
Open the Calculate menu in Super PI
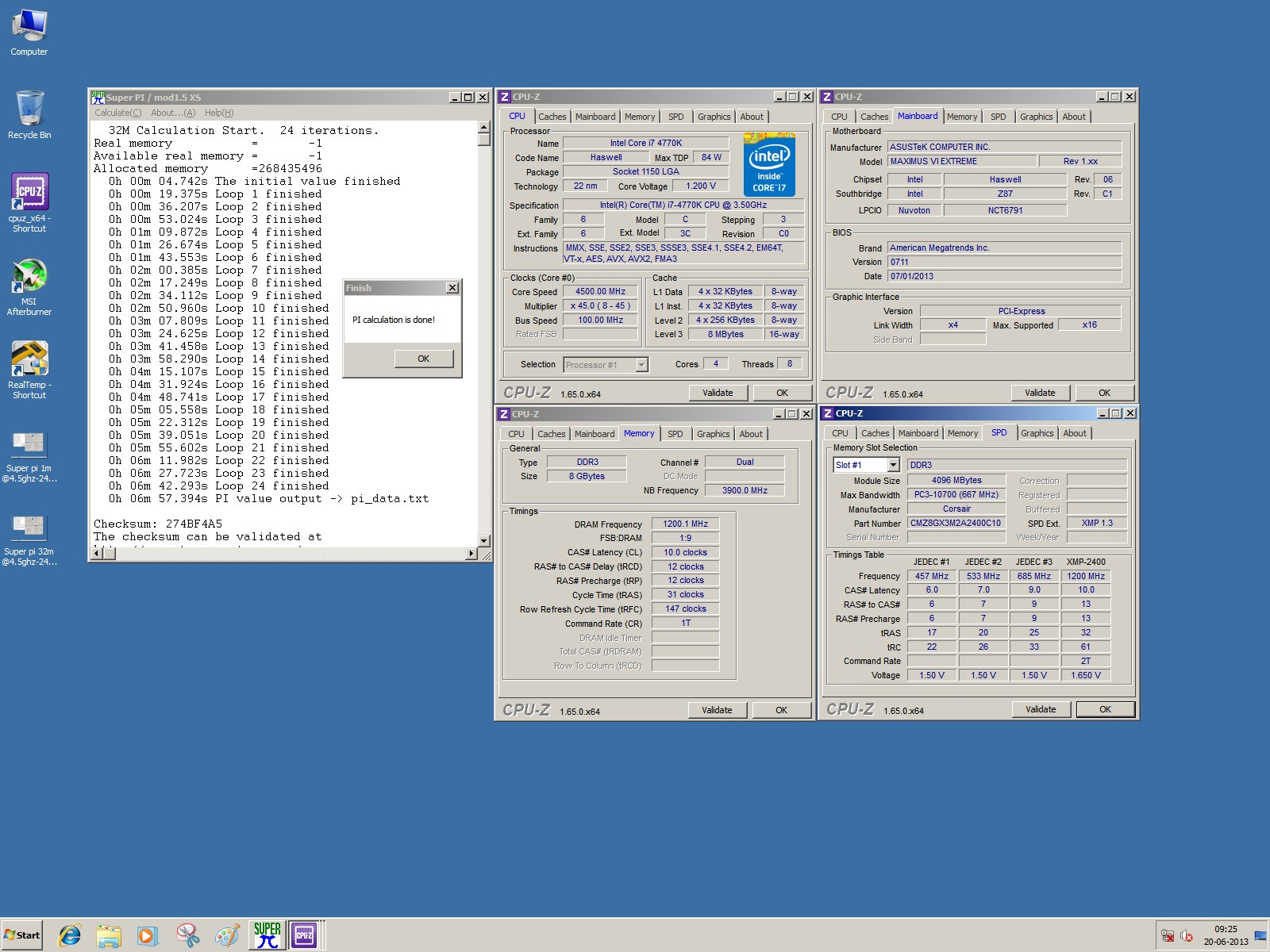(x=118, y=113)
